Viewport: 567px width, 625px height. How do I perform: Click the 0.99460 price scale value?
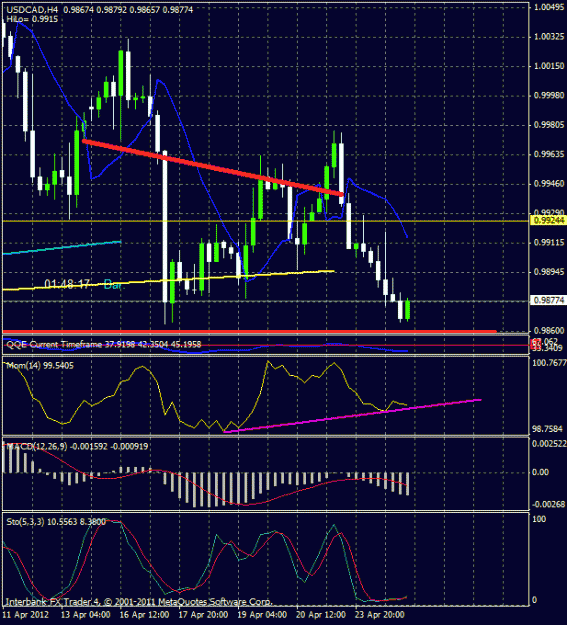(549, 184)
